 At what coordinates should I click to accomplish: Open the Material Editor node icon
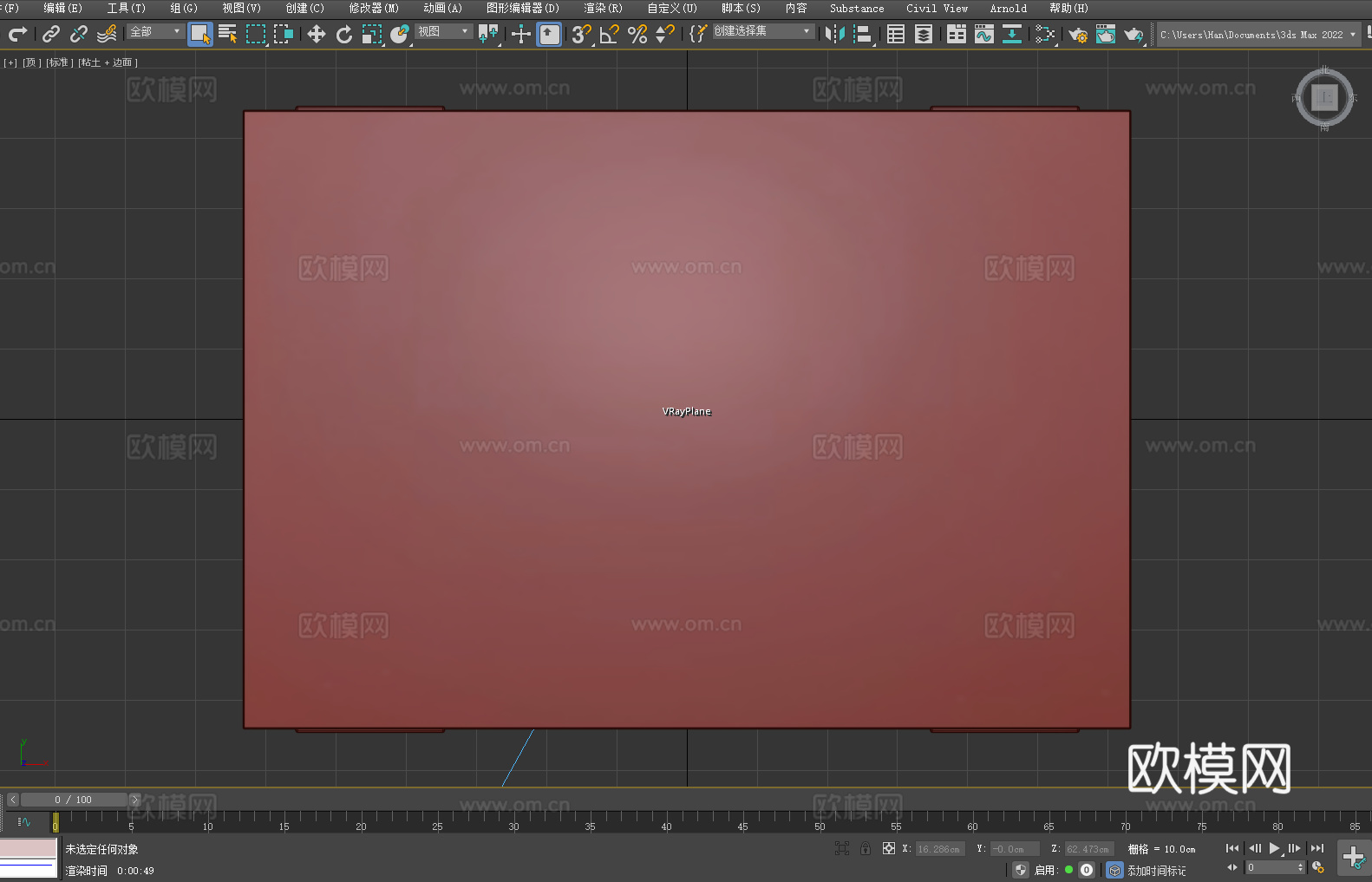coord(1045,34)
